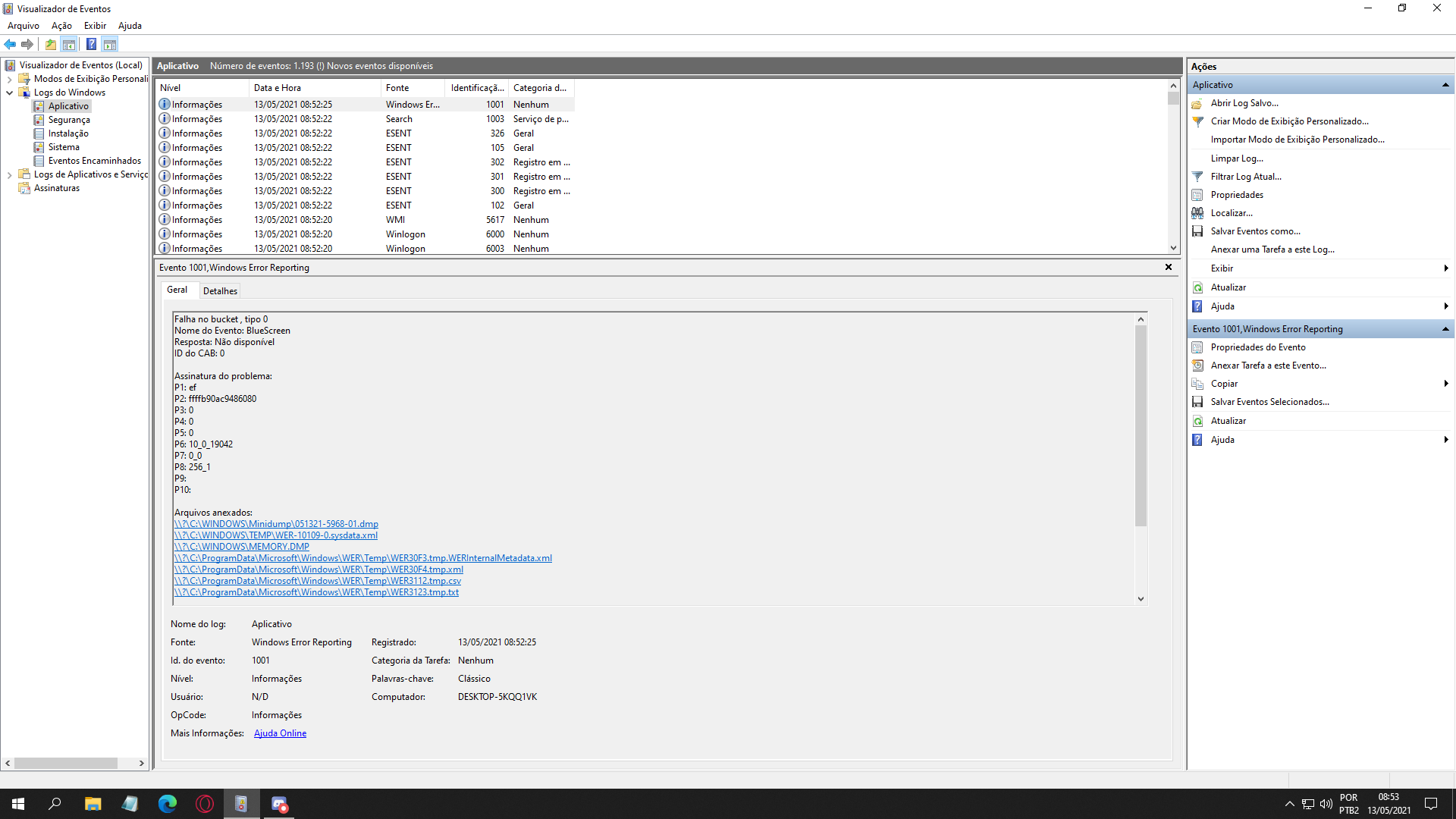Click Salvar Eventos Selecionados icon
The image size is (1456, 819).
(1197, 402)
